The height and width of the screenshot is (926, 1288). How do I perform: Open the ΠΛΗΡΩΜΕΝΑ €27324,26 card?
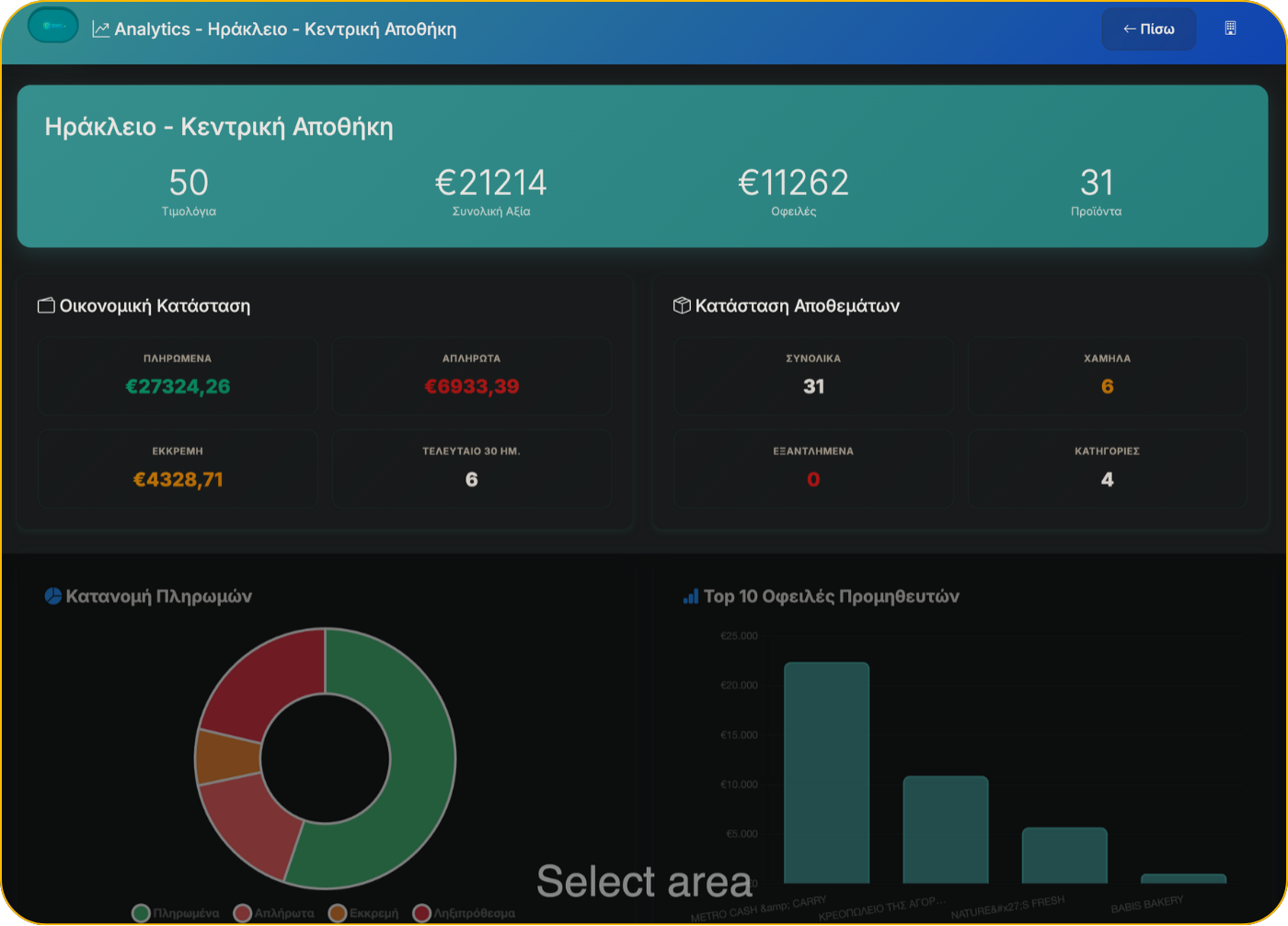click(x=178, y=375)
